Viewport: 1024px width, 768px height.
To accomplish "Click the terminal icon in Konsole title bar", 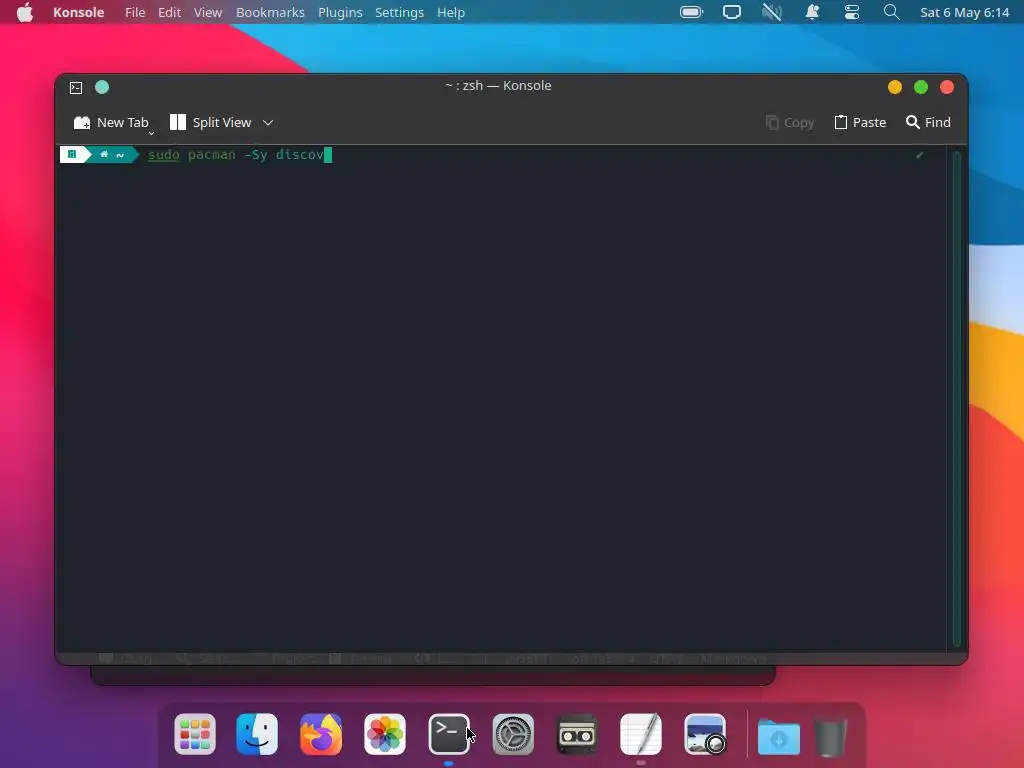I will (x=76, y=88).
